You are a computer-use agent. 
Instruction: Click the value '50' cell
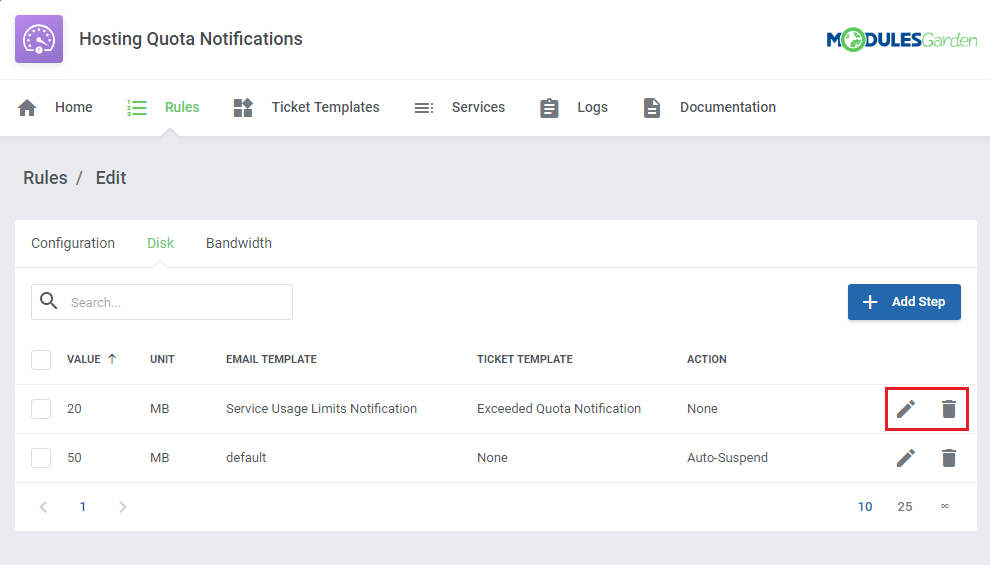click(x=75, y=458)
